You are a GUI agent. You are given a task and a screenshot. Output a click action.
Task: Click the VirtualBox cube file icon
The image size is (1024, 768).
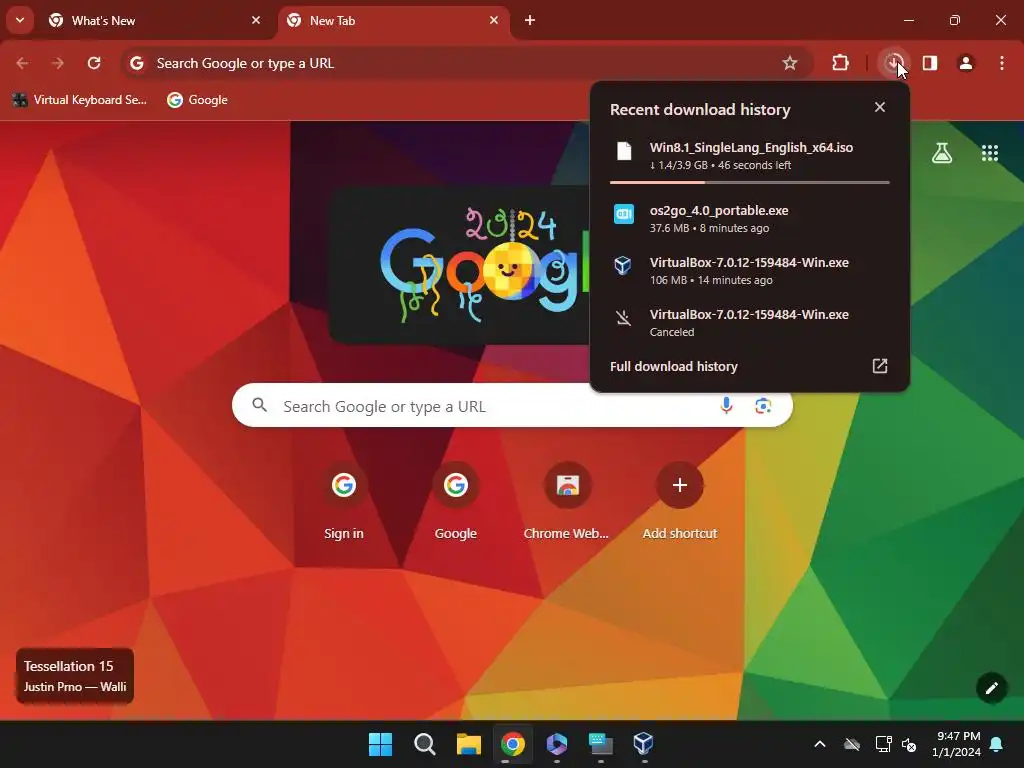[x=624, y=265]
